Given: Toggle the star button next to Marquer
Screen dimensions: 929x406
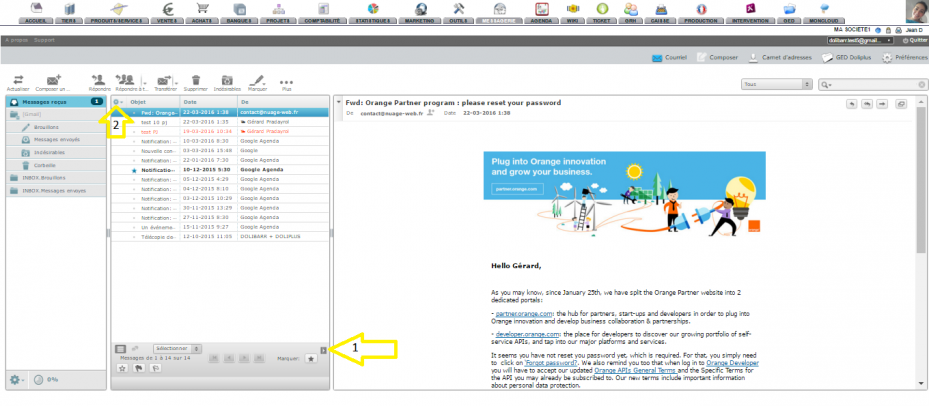Looking at the screenshot, I should pyautogui.click(x=310, y=359).
